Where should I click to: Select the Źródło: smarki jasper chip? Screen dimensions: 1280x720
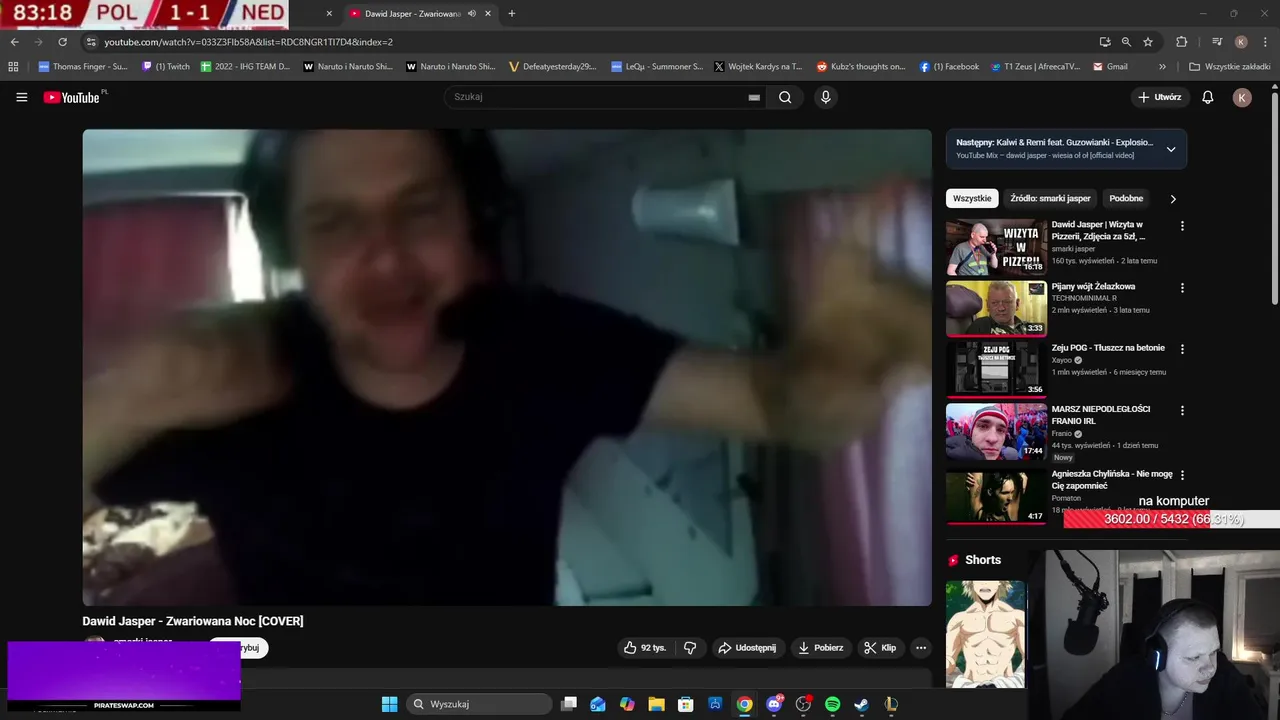click(1050, 198)
